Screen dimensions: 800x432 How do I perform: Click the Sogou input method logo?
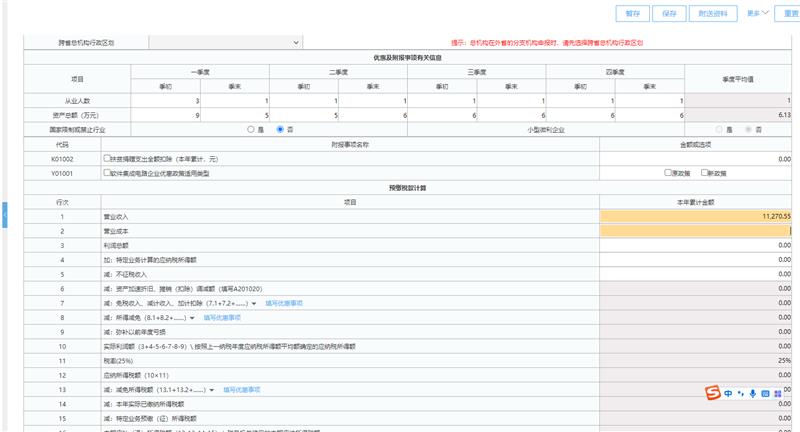(x=712, y=393)
